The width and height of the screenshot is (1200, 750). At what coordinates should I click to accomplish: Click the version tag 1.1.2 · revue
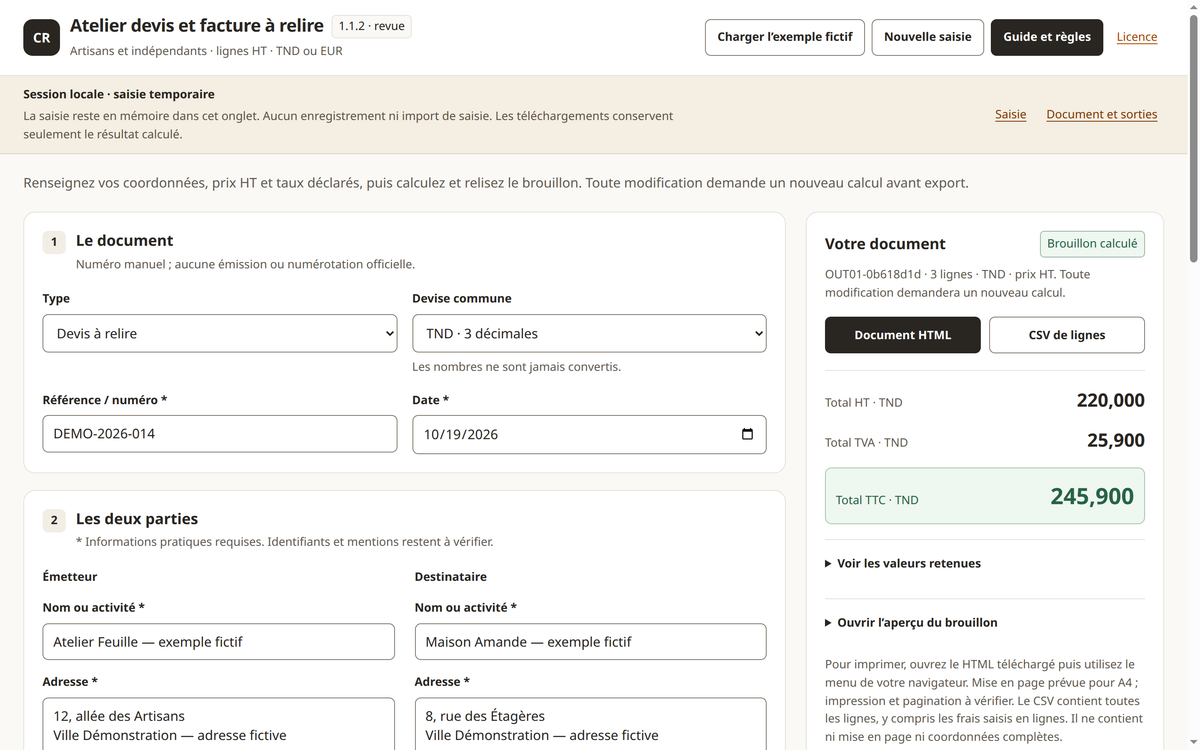[x=371, y=26]
